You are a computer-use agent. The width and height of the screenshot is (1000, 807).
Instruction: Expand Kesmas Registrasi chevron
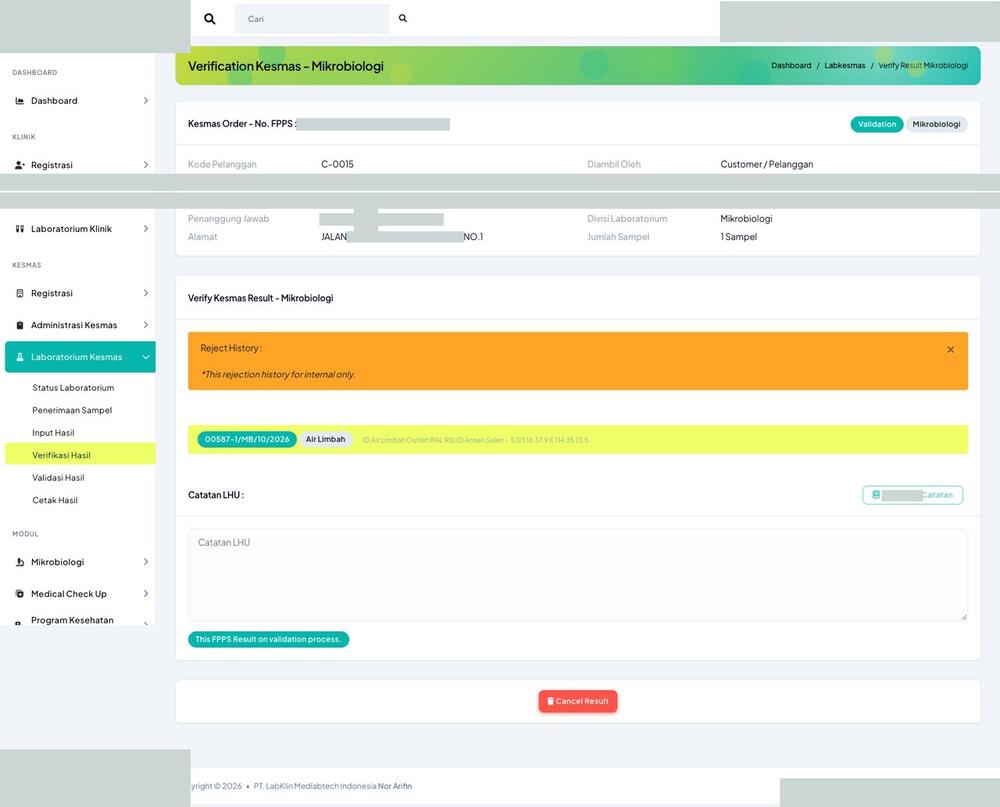point(145,293)
